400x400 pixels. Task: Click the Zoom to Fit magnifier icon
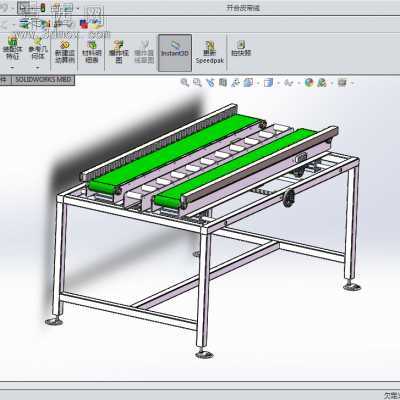coord(185,82)
